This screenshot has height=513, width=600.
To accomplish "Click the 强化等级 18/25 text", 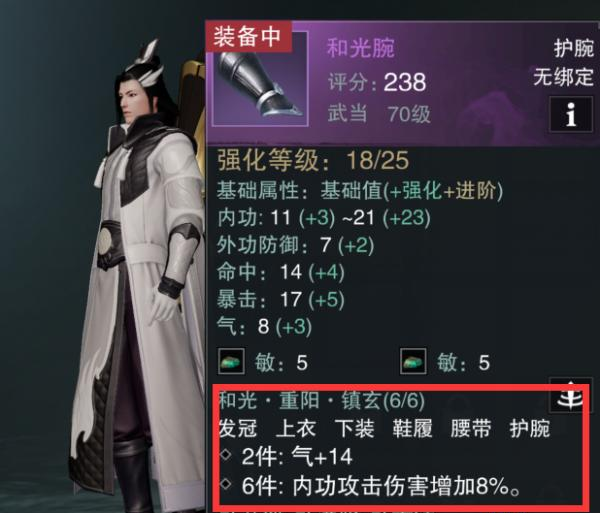I will pyautogui.click(x=313, y=160).
